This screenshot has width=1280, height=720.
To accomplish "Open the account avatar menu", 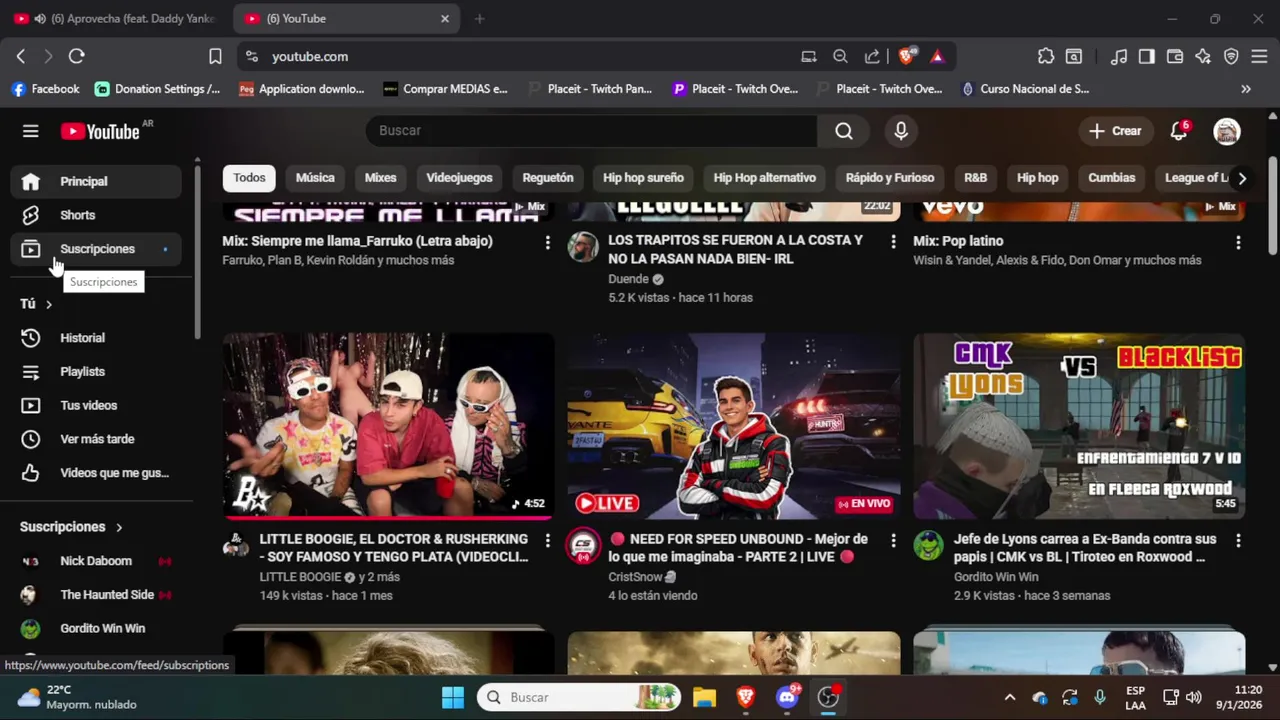I will [x=1227, y=131].
